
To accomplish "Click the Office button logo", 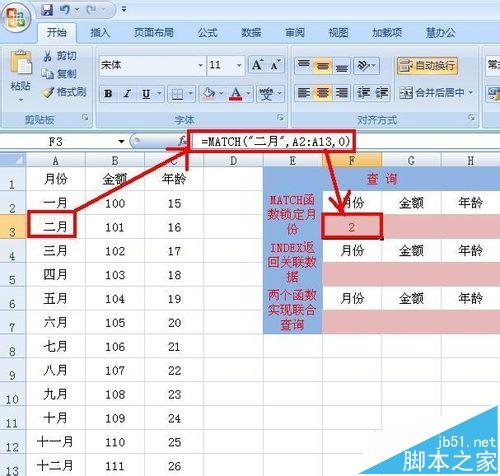I will (x=16, y=18).
